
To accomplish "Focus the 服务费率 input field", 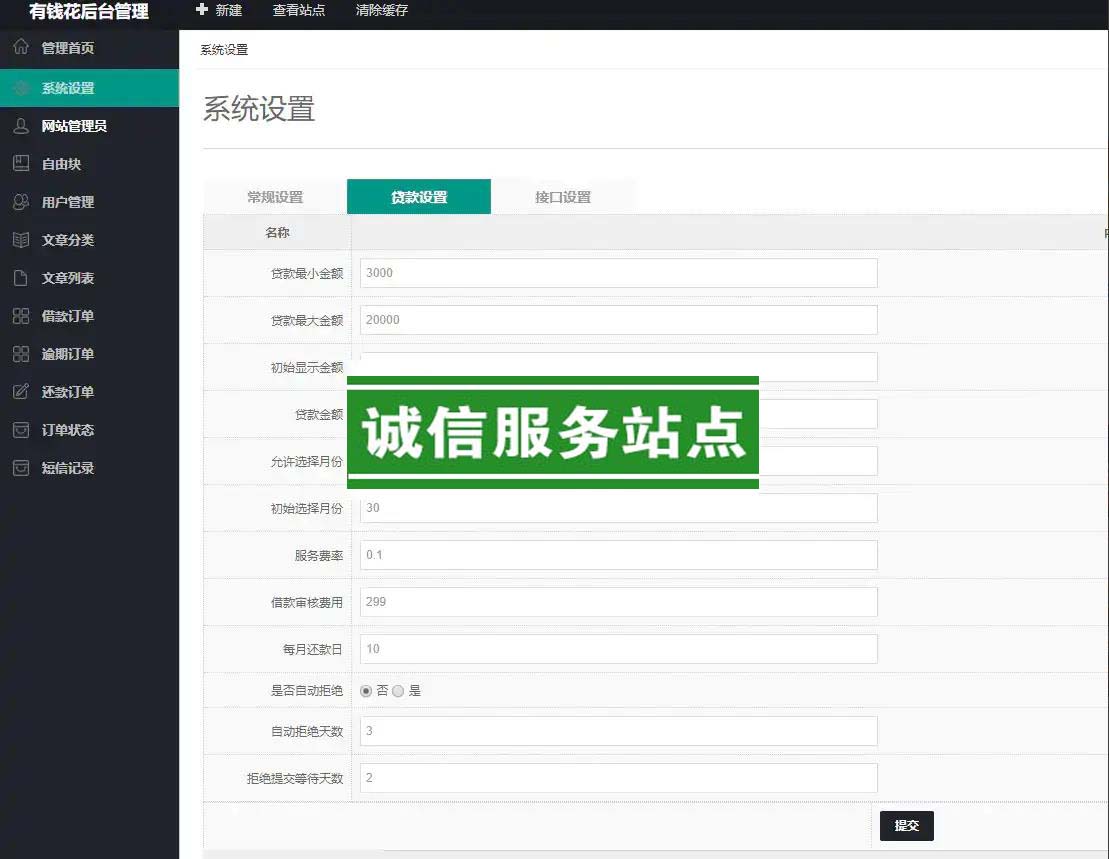I will (x=618, y=555).
